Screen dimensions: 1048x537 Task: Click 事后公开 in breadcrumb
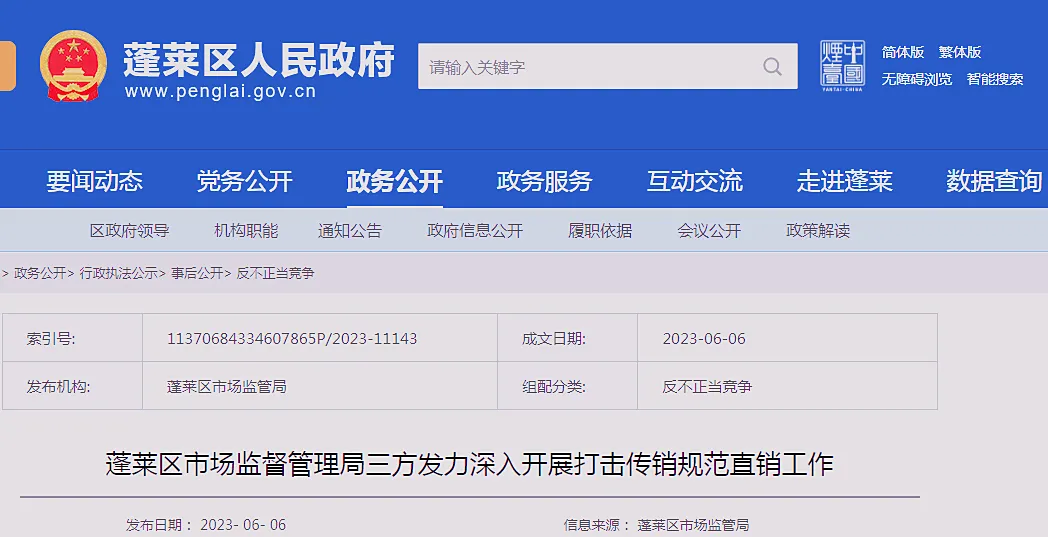tap(196, 273)
